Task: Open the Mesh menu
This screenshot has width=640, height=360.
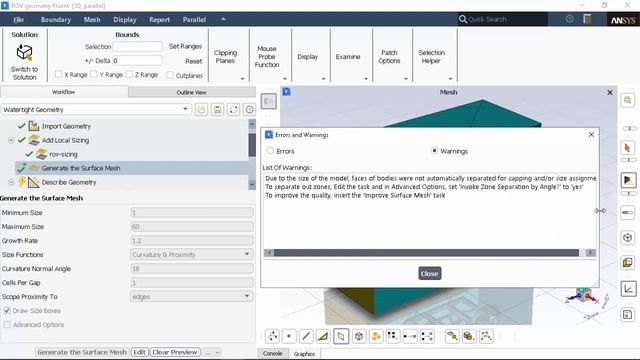Action: tap(92, 20)
